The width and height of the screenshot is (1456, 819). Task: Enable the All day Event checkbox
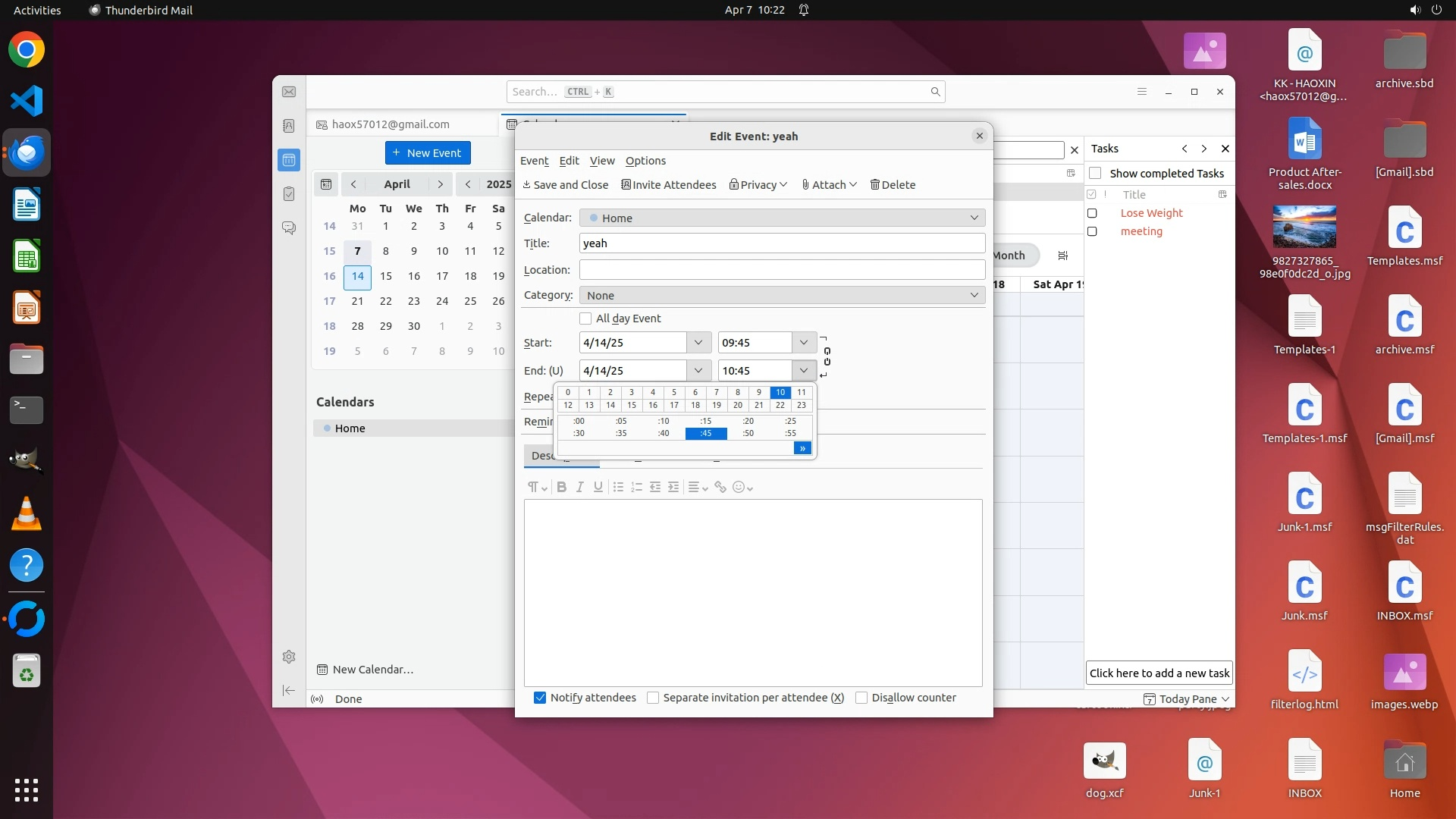pyautogui.click(x=585, y=318)
